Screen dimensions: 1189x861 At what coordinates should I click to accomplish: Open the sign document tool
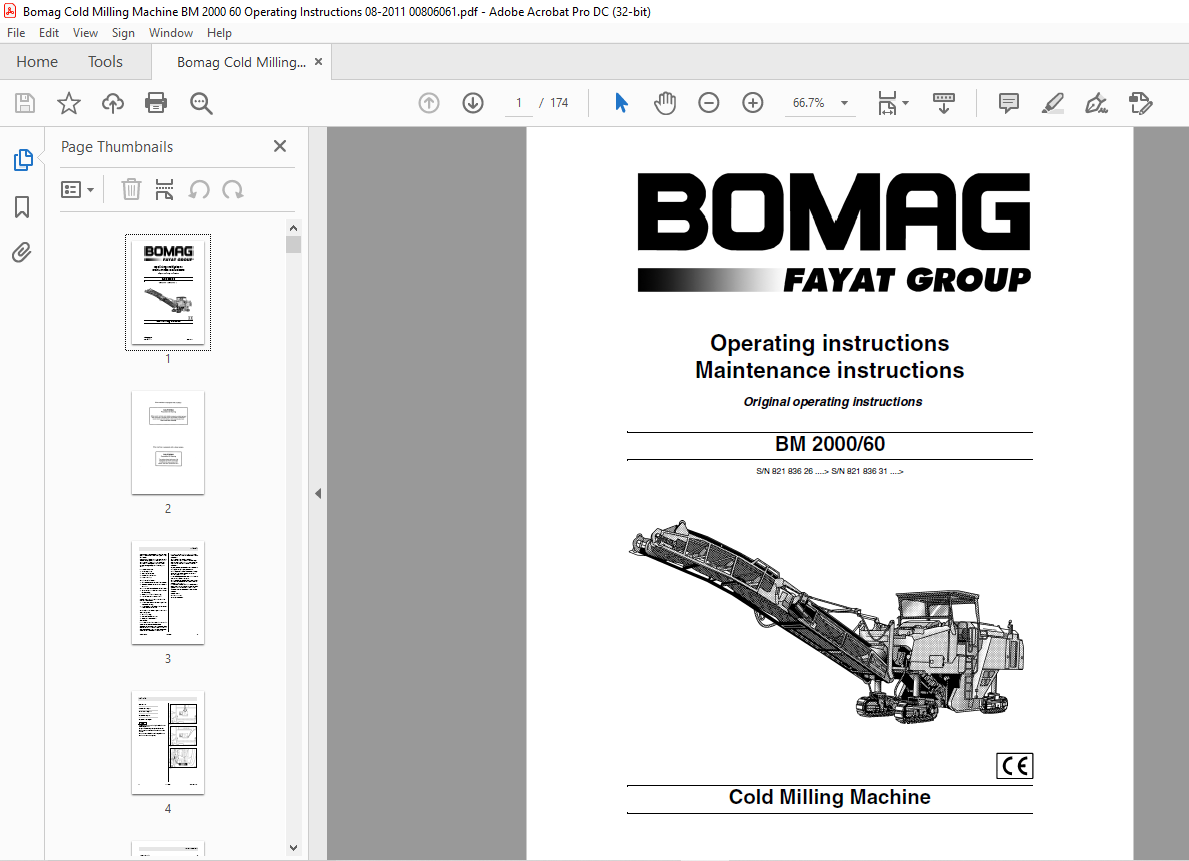[1096, 103]
